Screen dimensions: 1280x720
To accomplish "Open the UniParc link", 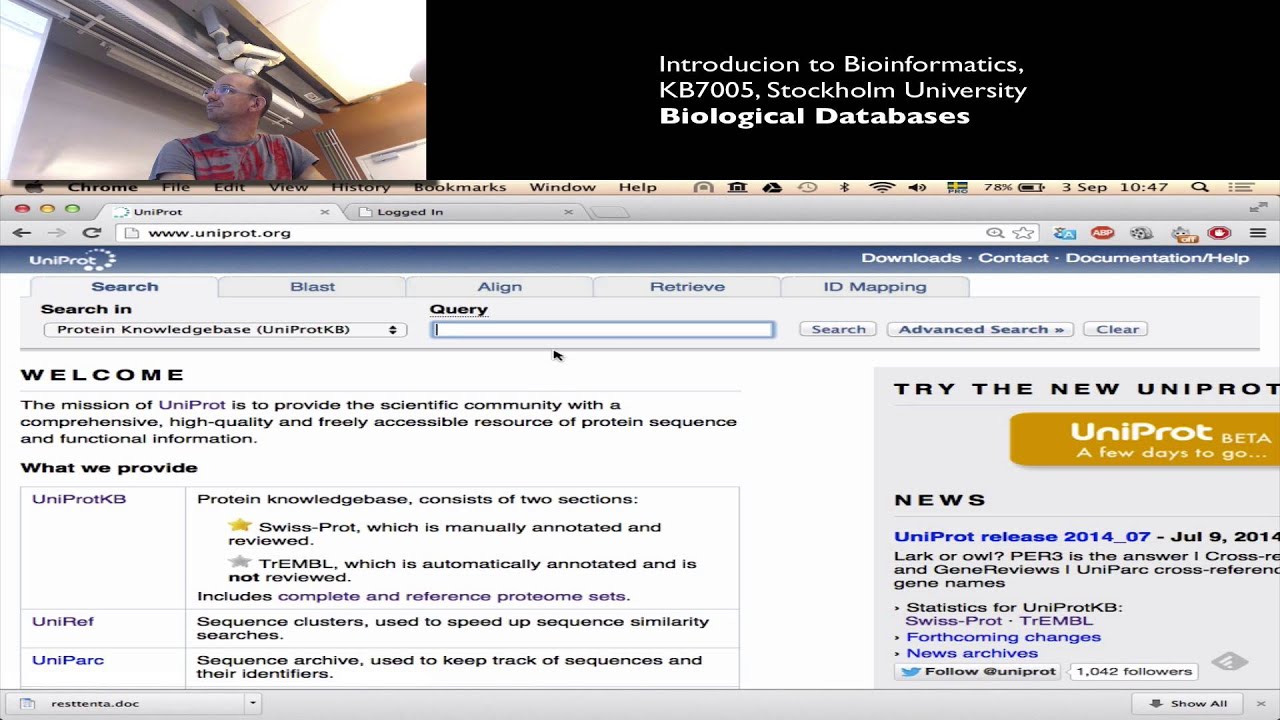I will (68, 660).
